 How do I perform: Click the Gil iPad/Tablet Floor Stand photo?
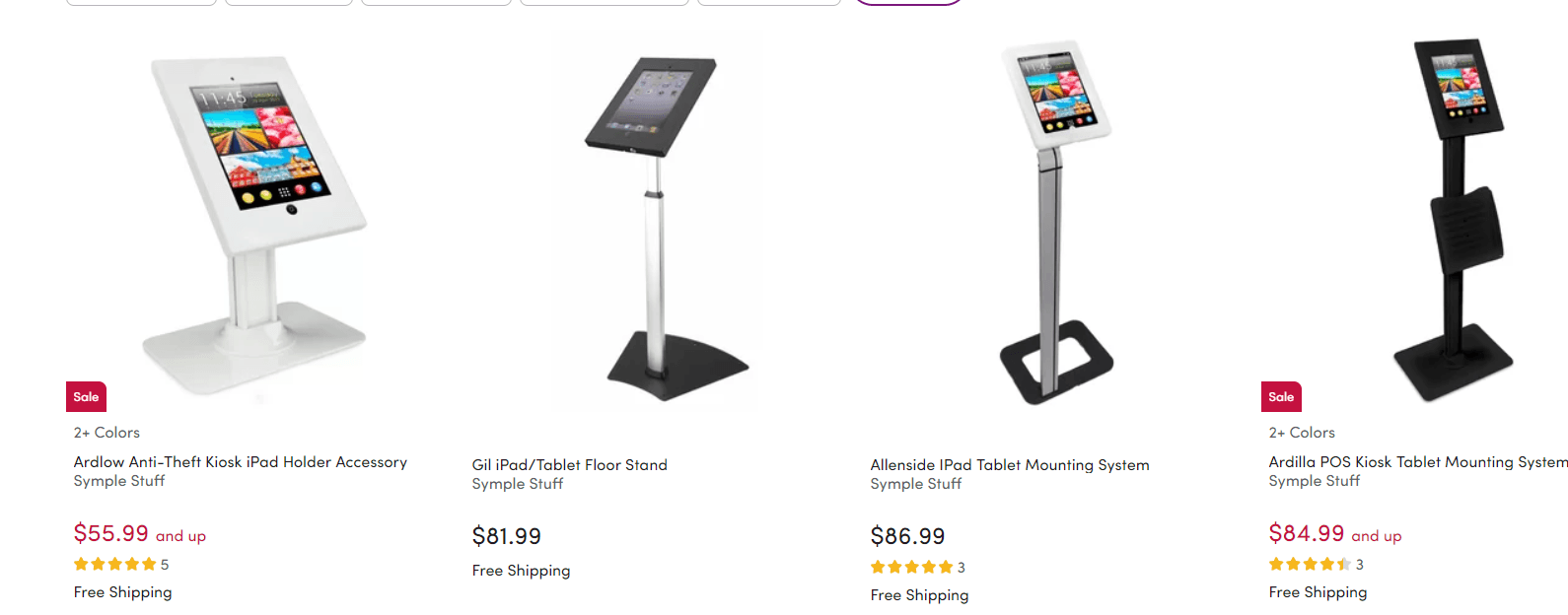click(x=659, y=222)
